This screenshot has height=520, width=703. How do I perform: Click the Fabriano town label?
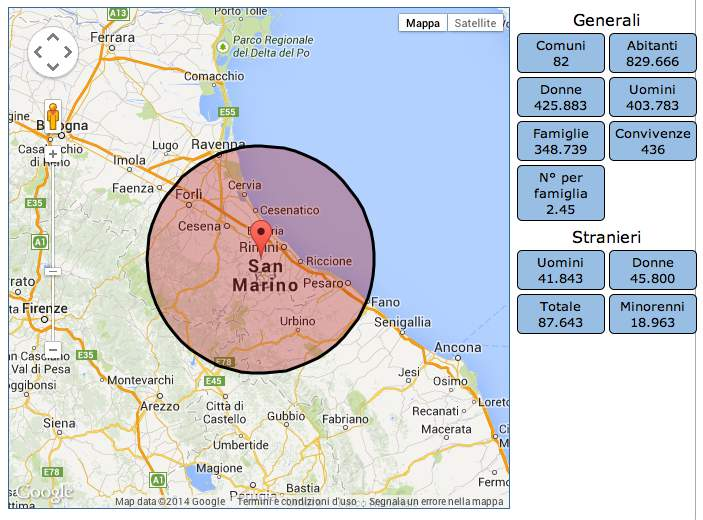pyautogui.click(x=345, y=419)
